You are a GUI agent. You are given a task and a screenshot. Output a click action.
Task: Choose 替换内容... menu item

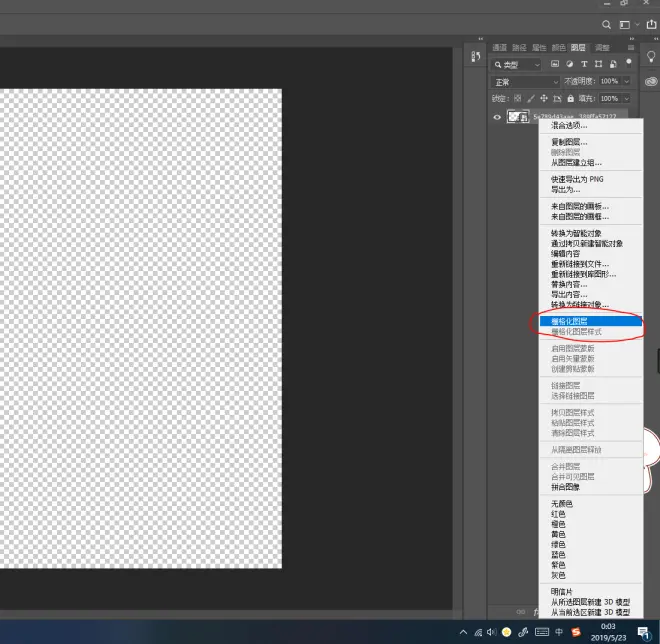click(x=591, y=284)
